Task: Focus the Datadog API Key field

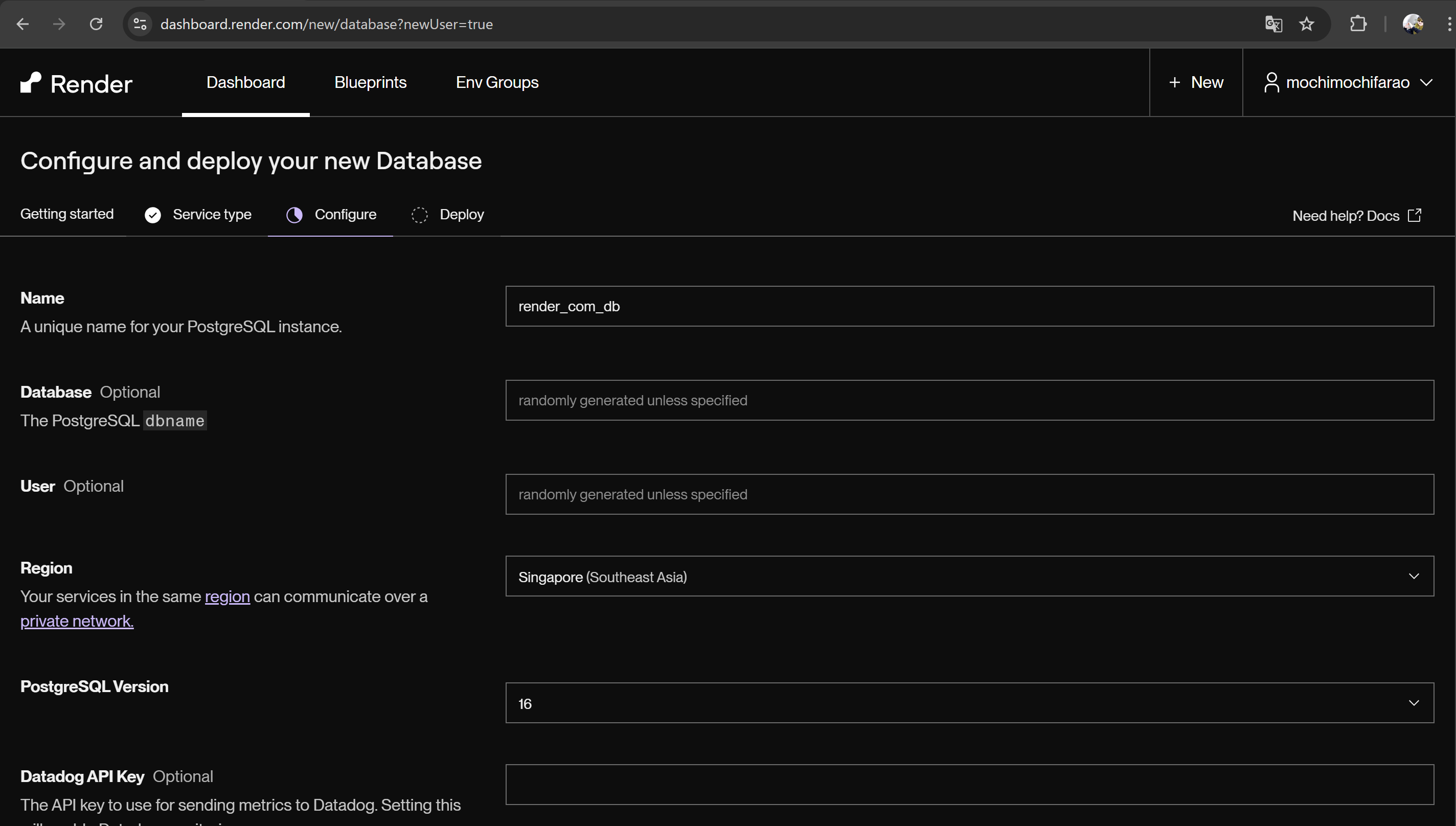Action: click(969, 785)
